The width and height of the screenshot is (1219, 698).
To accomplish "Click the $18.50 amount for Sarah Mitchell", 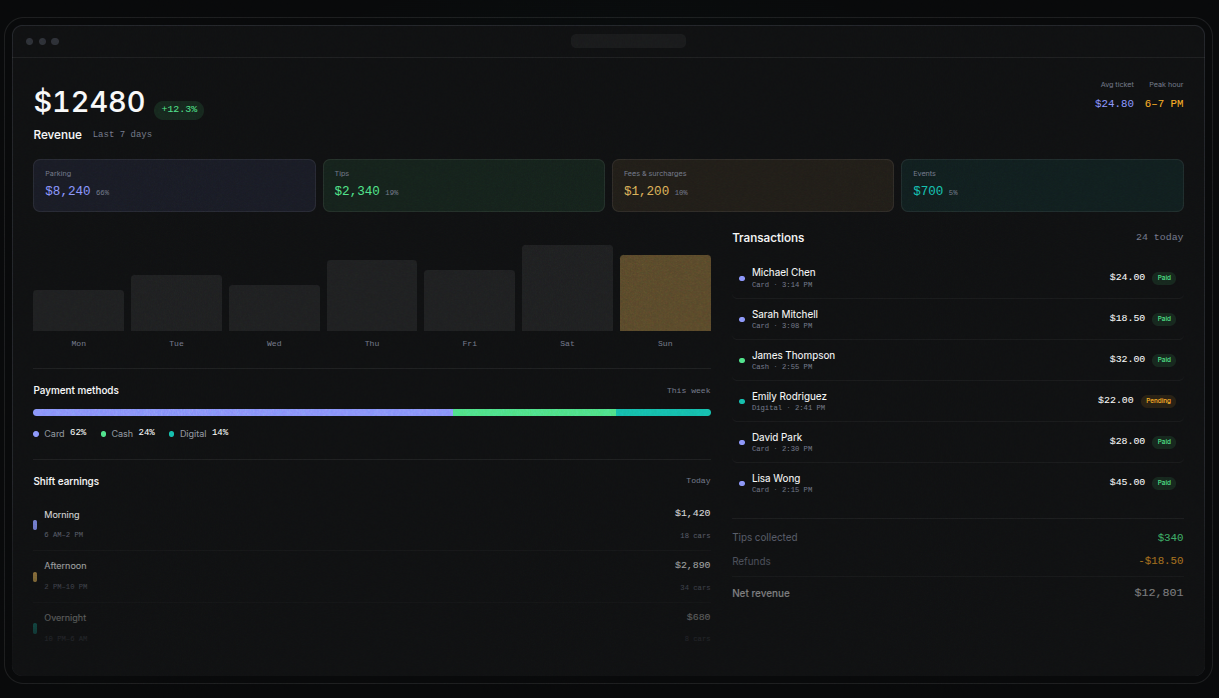I will (x=1127, y=318).
